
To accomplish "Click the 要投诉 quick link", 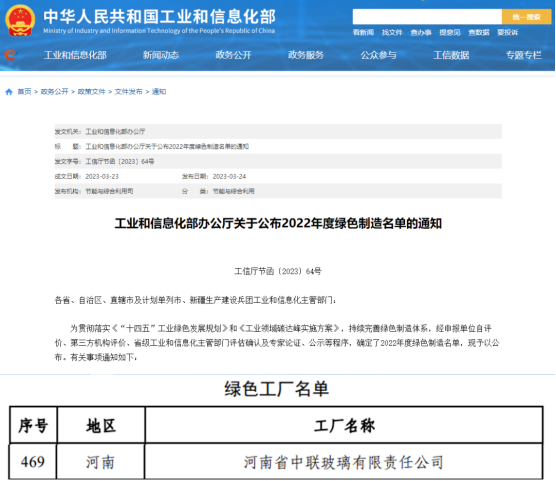I will tap(507, 33).
